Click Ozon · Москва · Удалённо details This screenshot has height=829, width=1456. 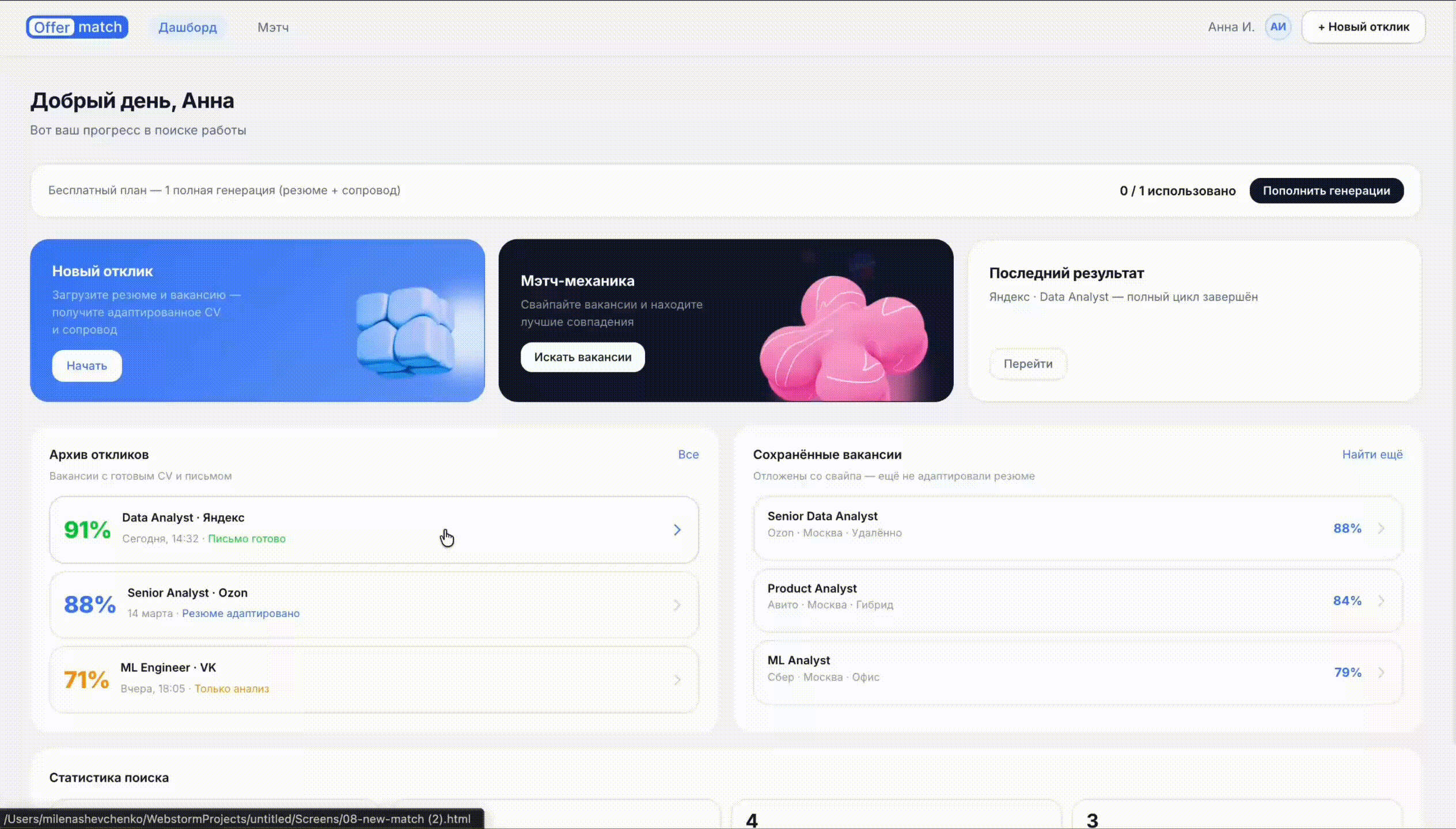(835, 533)
